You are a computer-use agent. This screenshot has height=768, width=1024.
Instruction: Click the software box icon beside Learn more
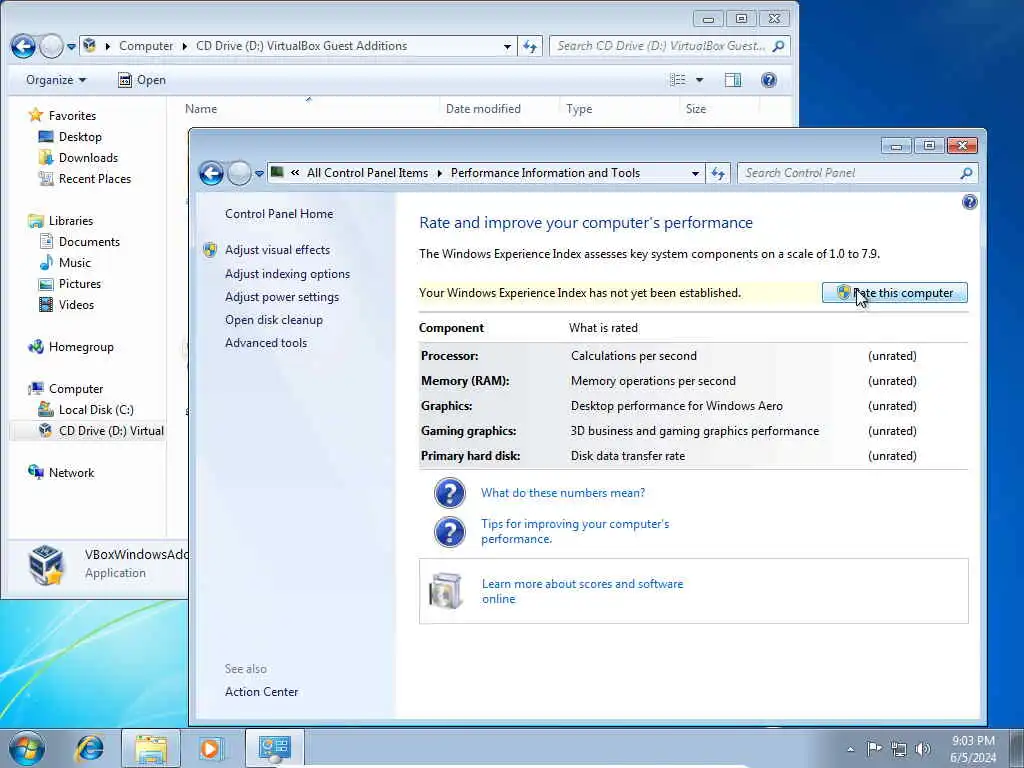446,590
